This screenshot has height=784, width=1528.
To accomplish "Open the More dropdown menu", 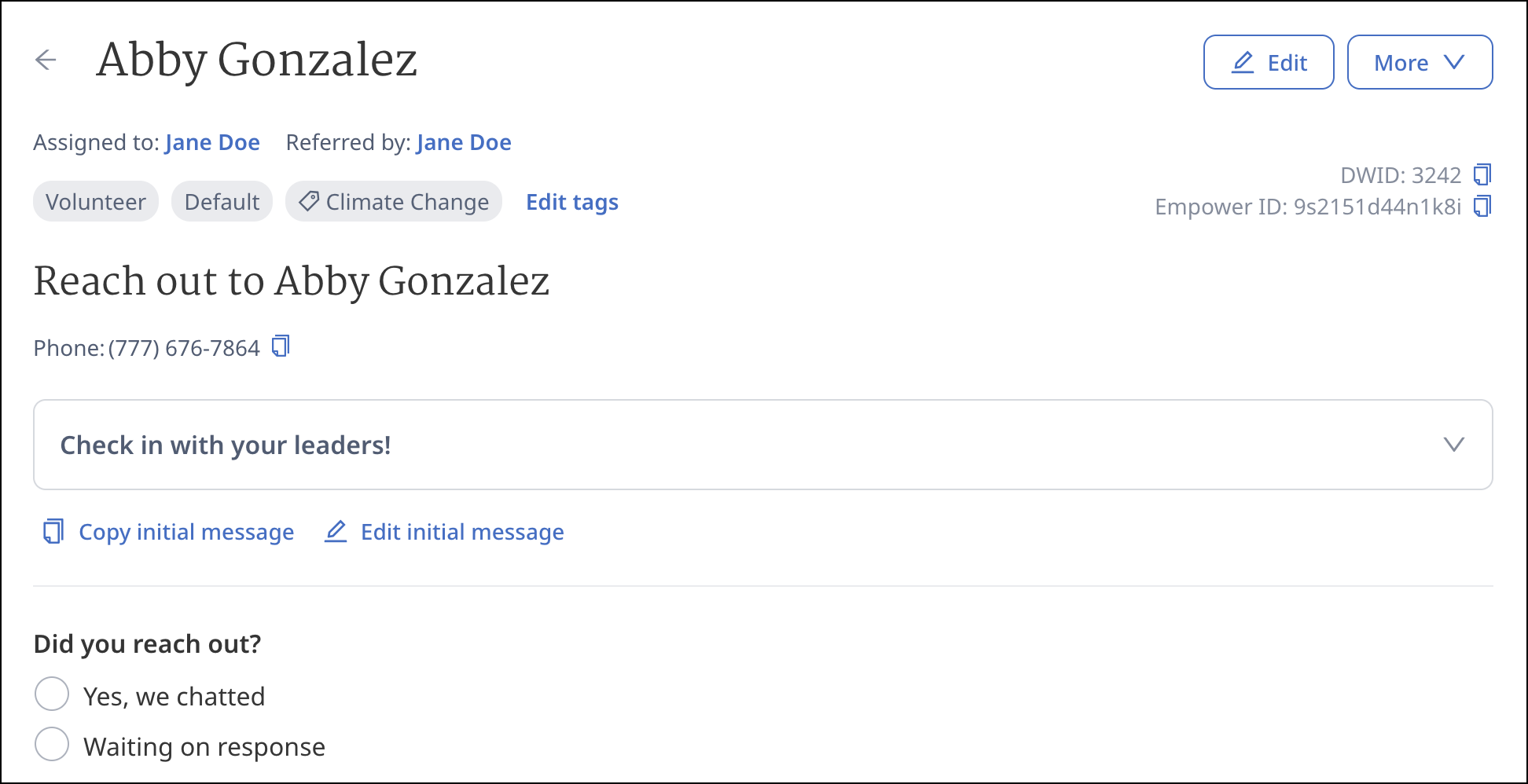I will [x=1419, y=63].
